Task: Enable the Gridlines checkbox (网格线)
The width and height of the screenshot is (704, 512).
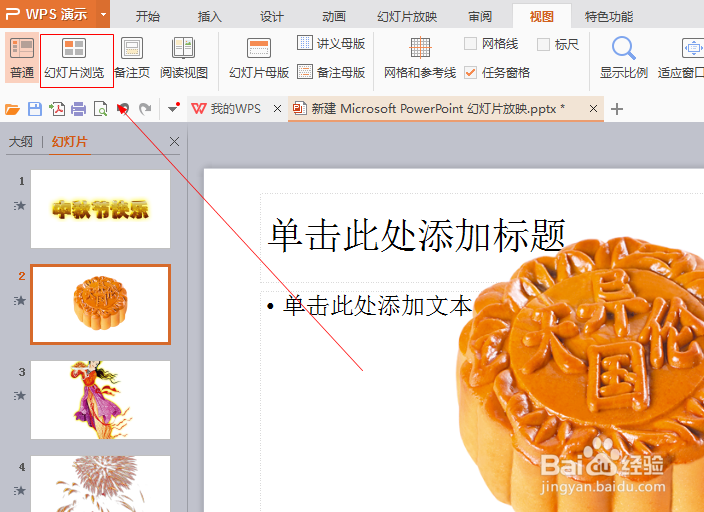Action: click(x=470, y=44)
